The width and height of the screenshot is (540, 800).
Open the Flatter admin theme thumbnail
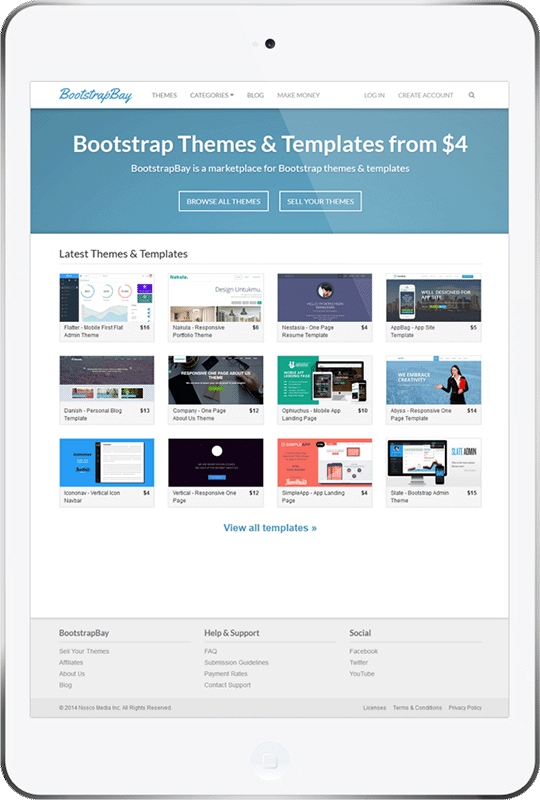(107, 297)
